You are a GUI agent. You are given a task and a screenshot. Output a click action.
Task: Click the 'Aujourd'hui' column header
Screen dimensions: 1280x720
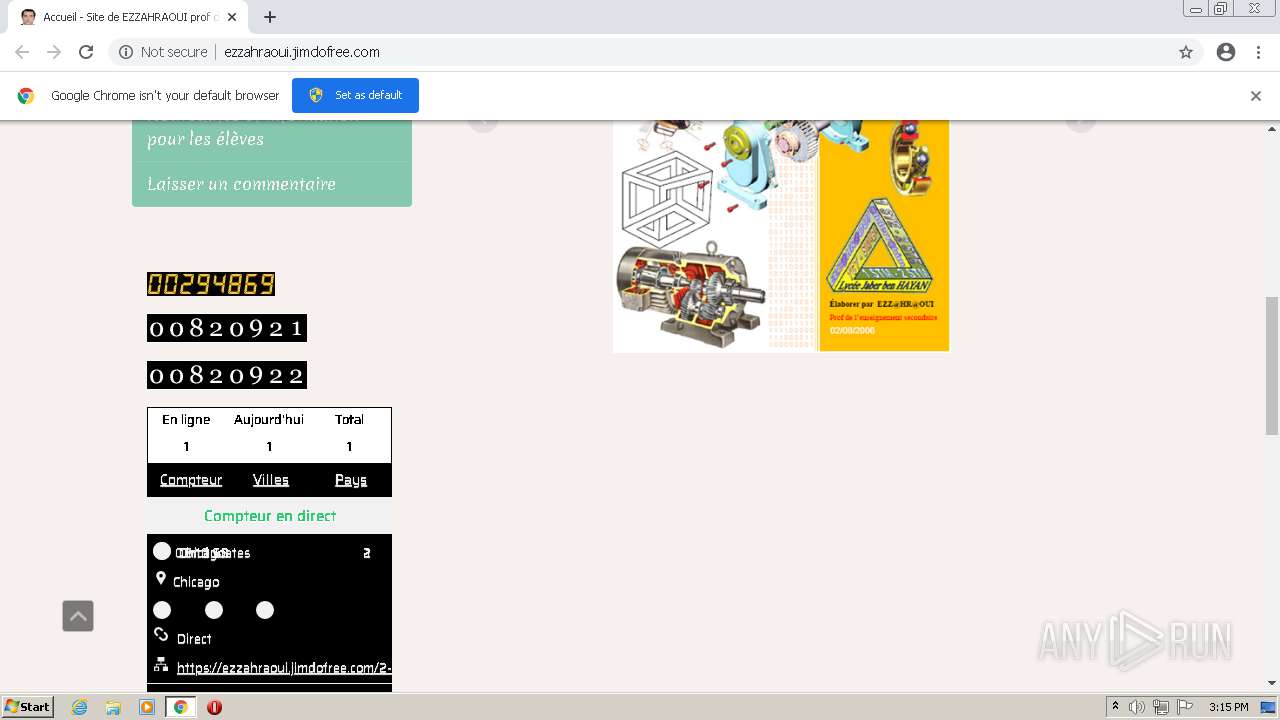tap(269, 420)
